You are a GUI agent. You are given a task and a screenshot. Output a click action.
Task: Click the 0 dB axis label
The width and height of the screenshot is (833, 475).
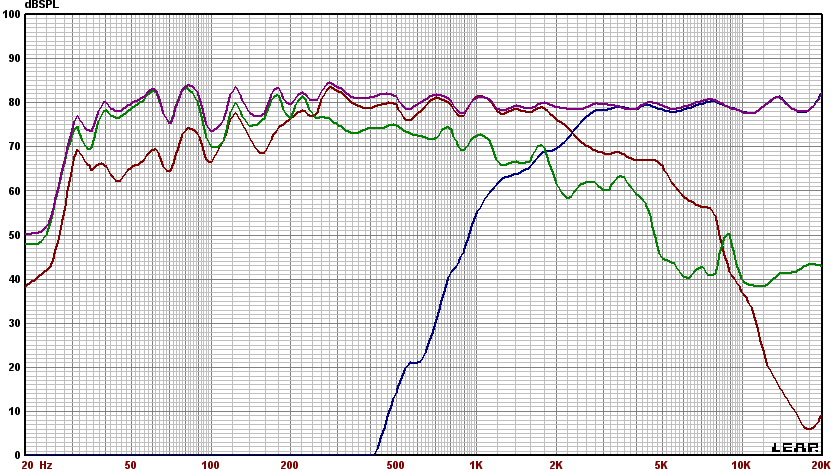(x=17, y=455)
